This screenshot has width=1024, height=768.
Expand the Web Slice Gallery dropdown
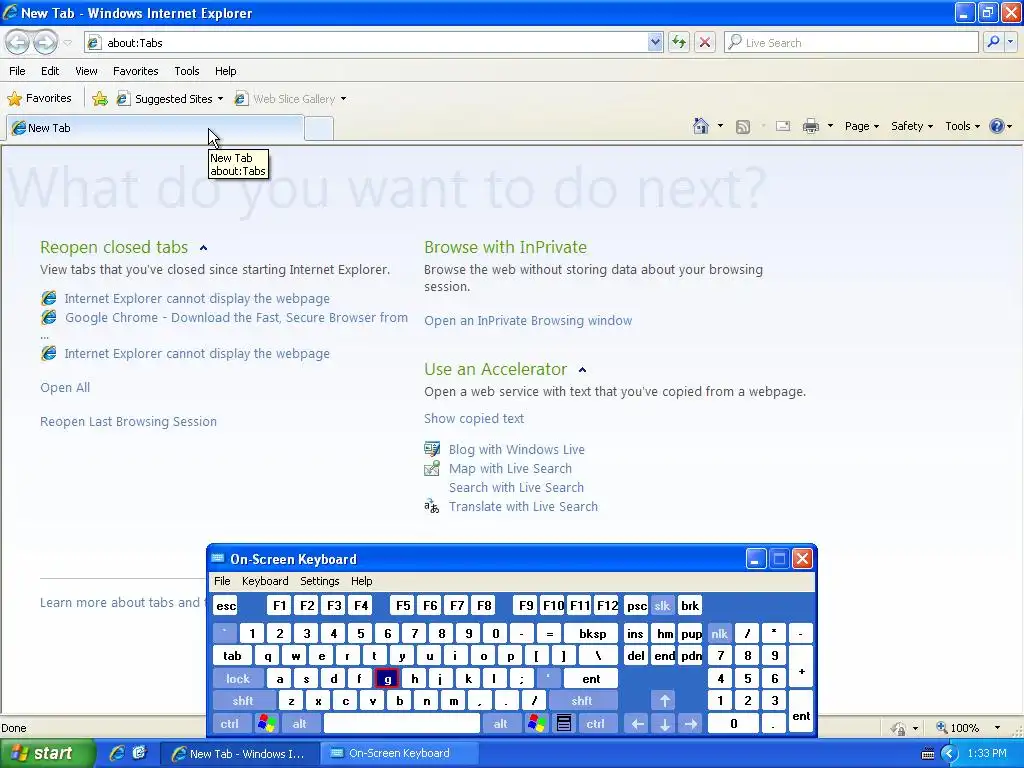[x=344, y=99]
